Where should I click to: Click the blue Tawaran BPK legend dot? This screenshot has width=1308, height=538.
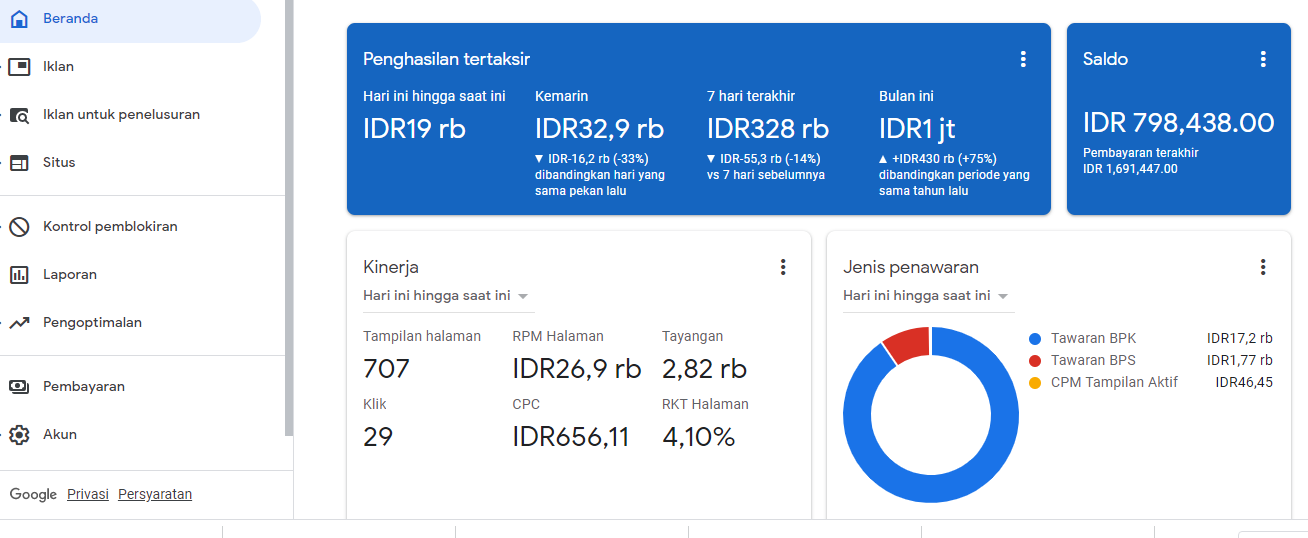(1034, 339)
